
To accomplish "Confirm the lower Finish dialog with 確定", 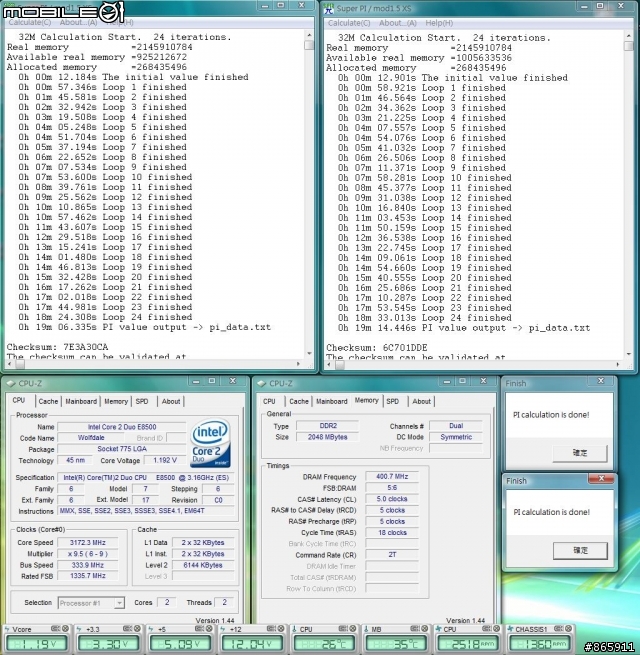I will [580, 550].
